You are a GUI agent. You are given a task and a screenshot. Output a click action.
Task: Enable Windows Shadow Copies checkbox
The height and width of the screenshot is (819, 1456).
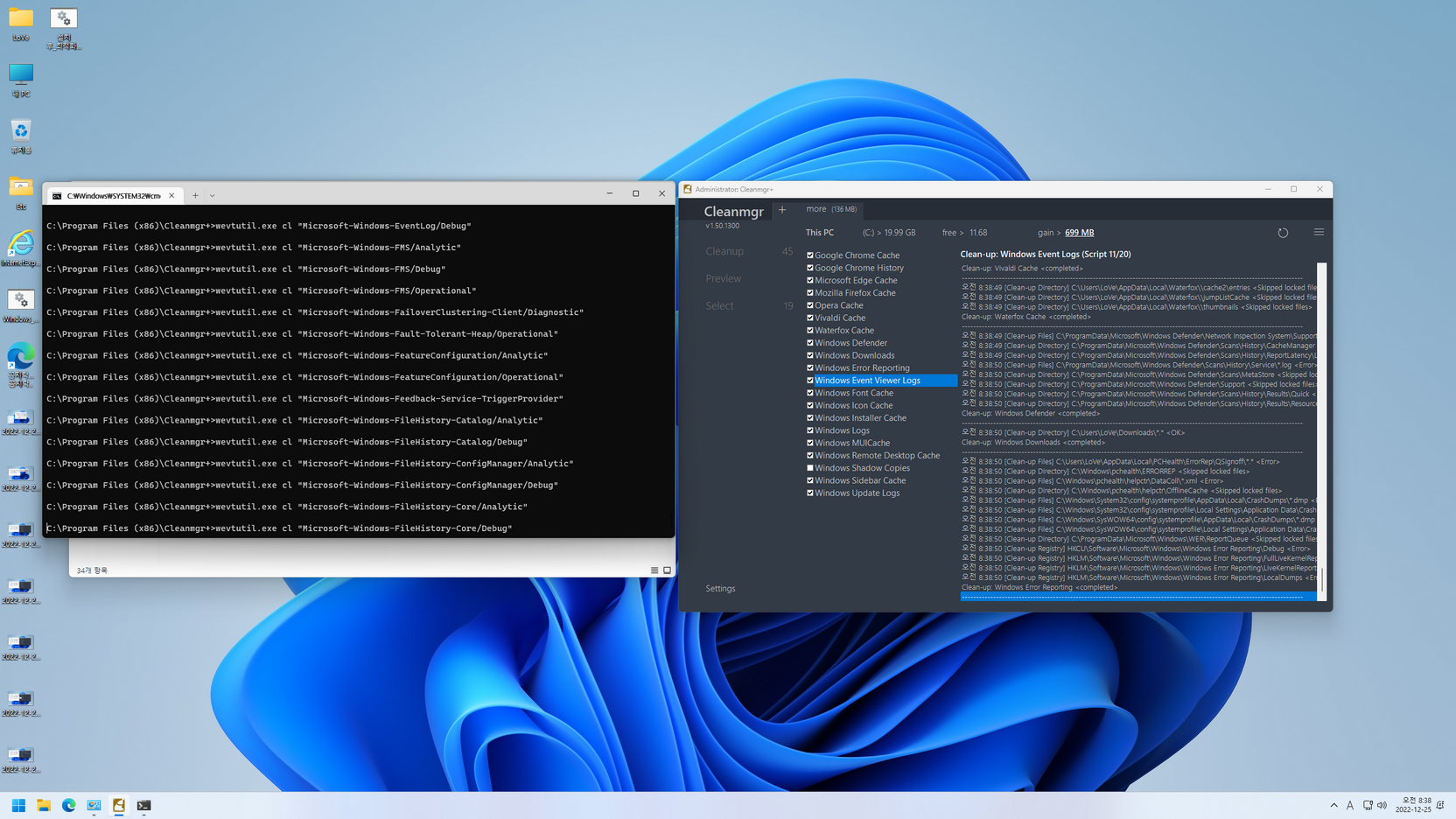point(810,468)
